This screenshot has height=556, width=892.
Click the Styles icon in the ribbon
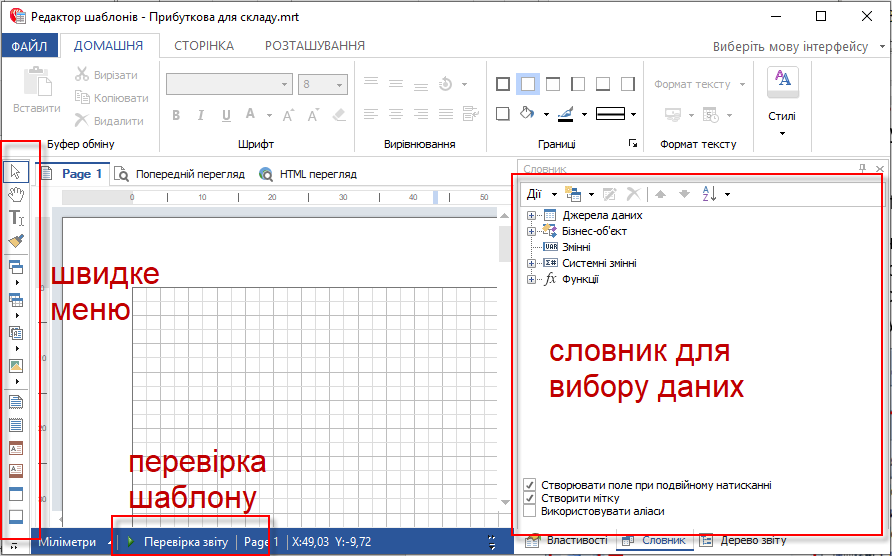[x=782, y=81]
